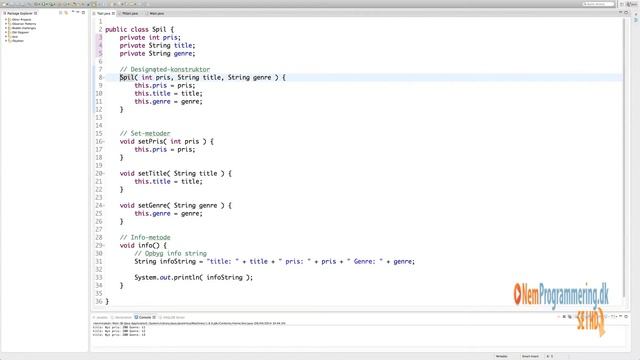
Task: Close the Spil.java editor tab
Action: click(113, 13)
